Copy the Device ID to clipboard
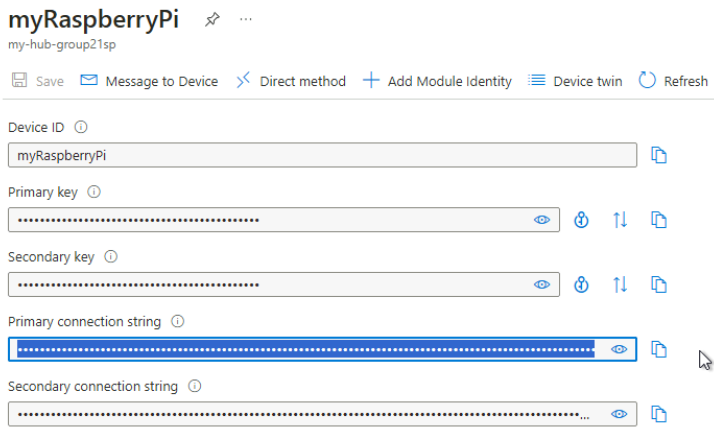 point(658,155)
